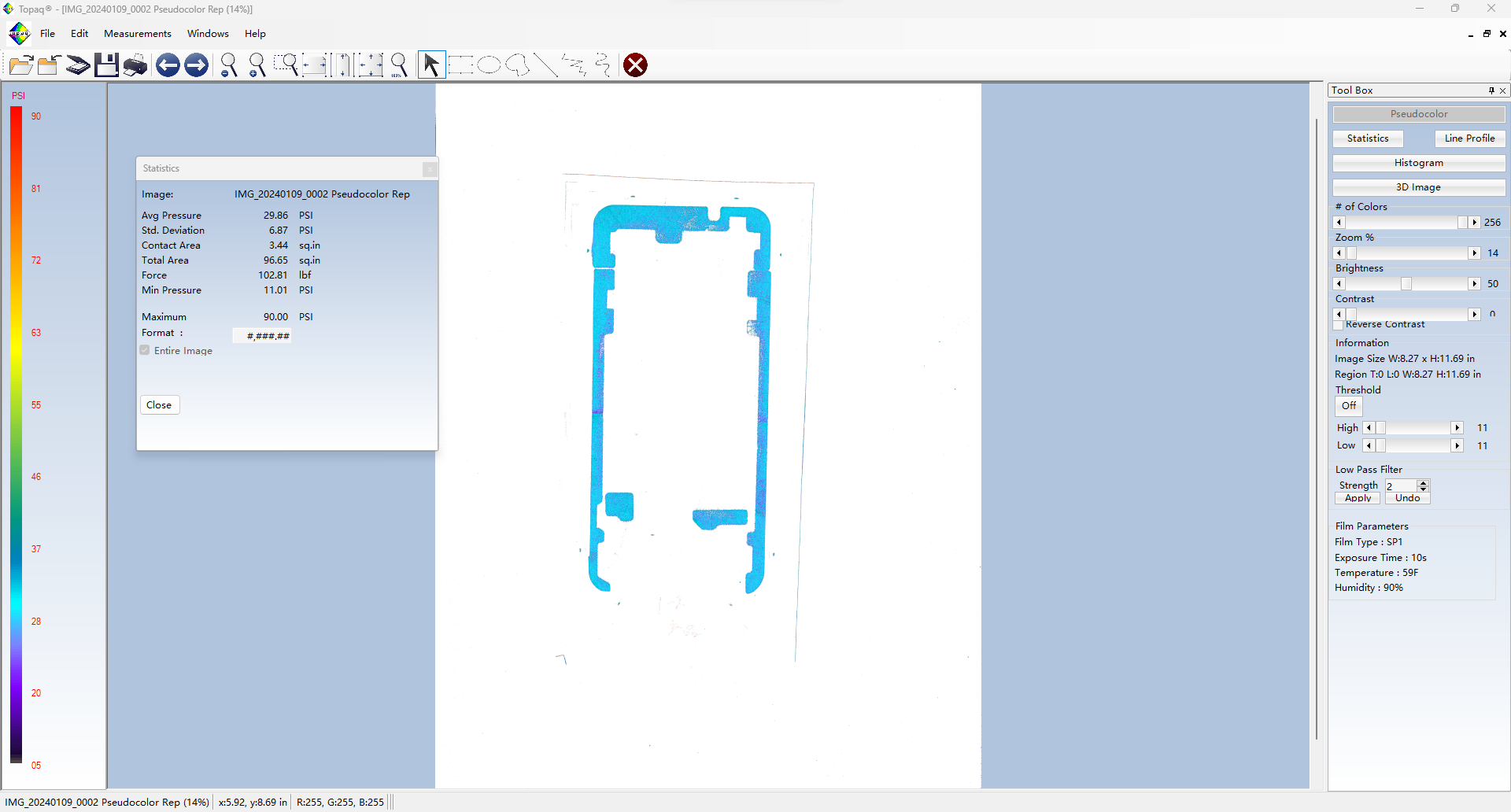The image size is (1511, 812).
Task: Toggle the Entire Image checkbox
Action: (x=145, y=351)
